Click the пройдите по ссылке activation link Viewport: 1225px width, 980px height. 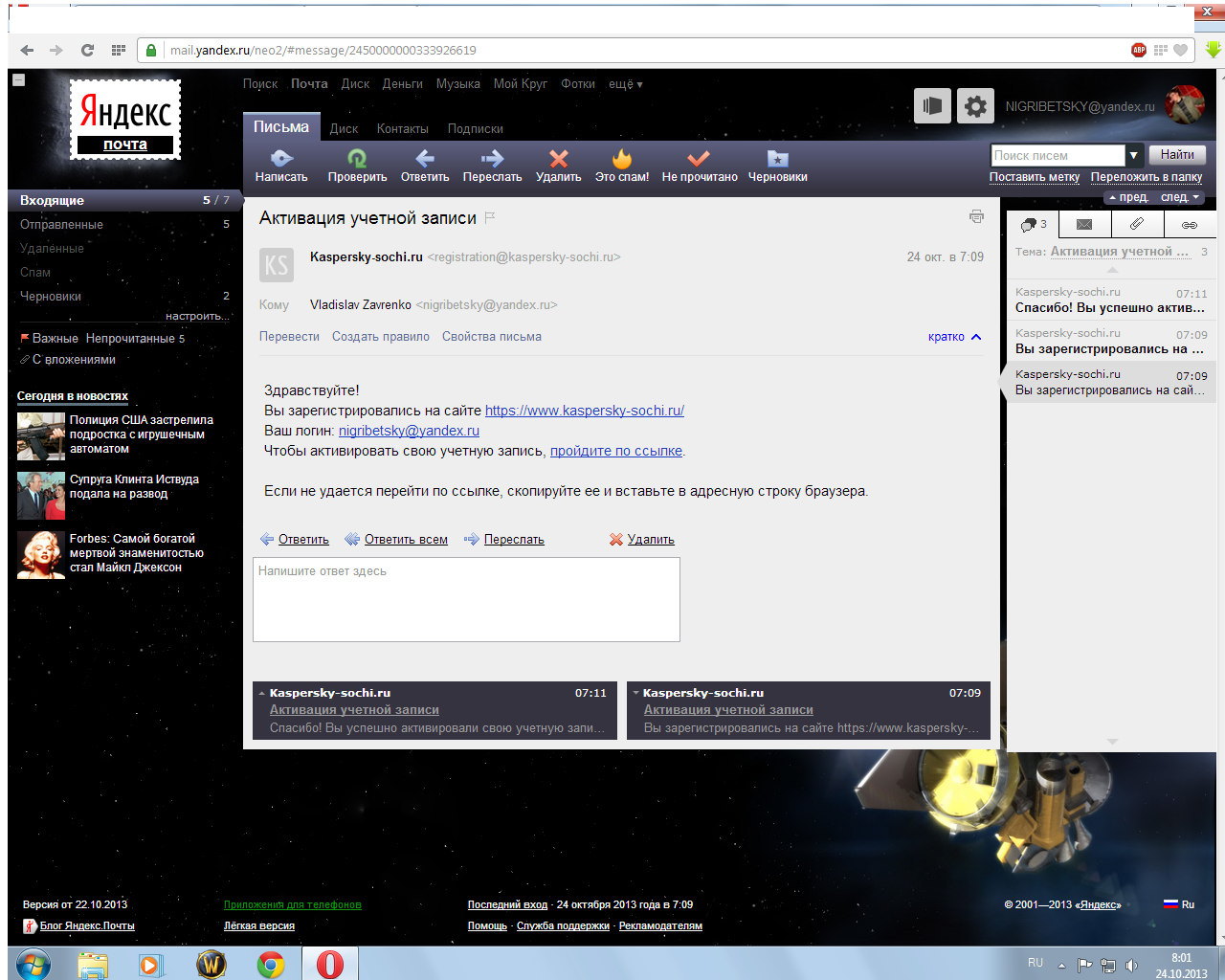click(616, 451)
